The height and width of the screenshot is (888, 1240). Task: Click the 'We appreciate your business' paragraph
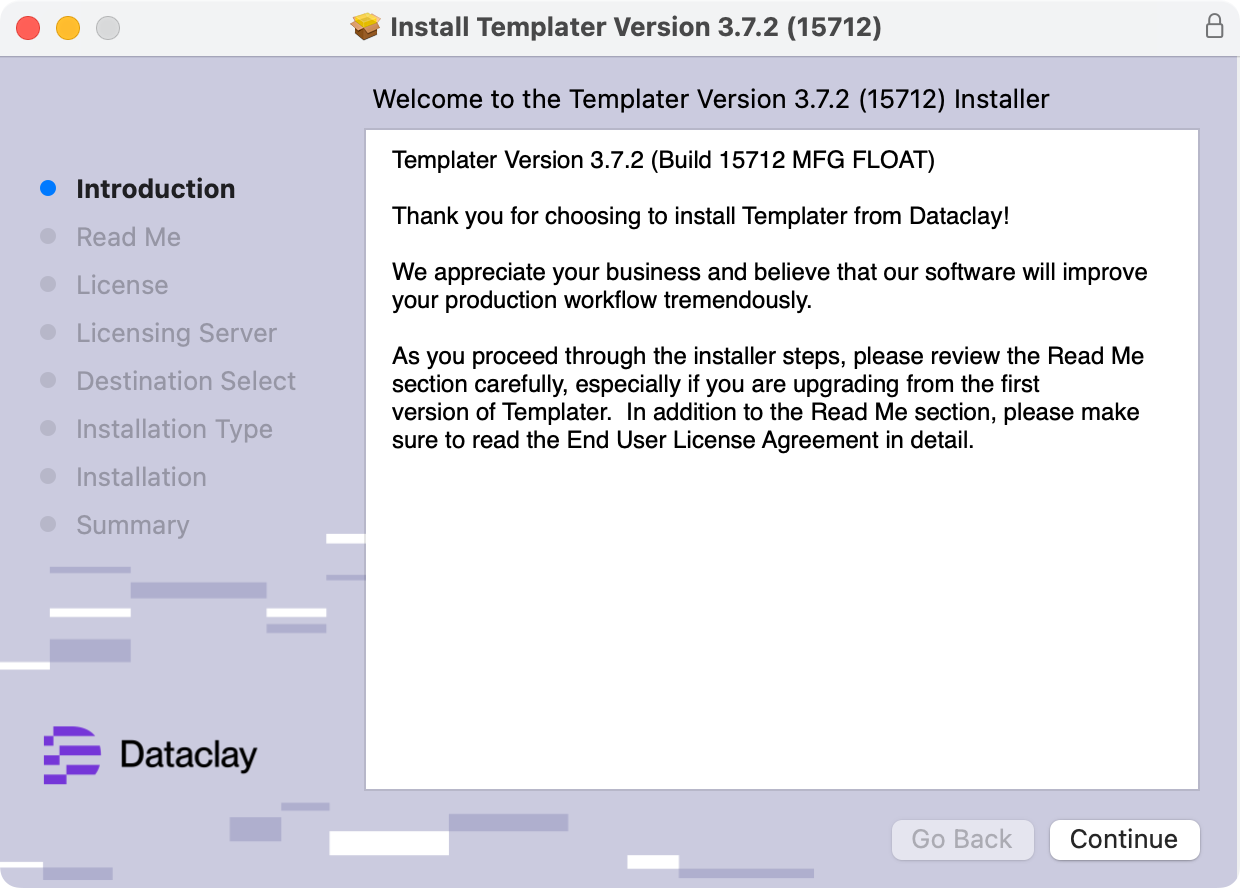(x=770, y=286)
